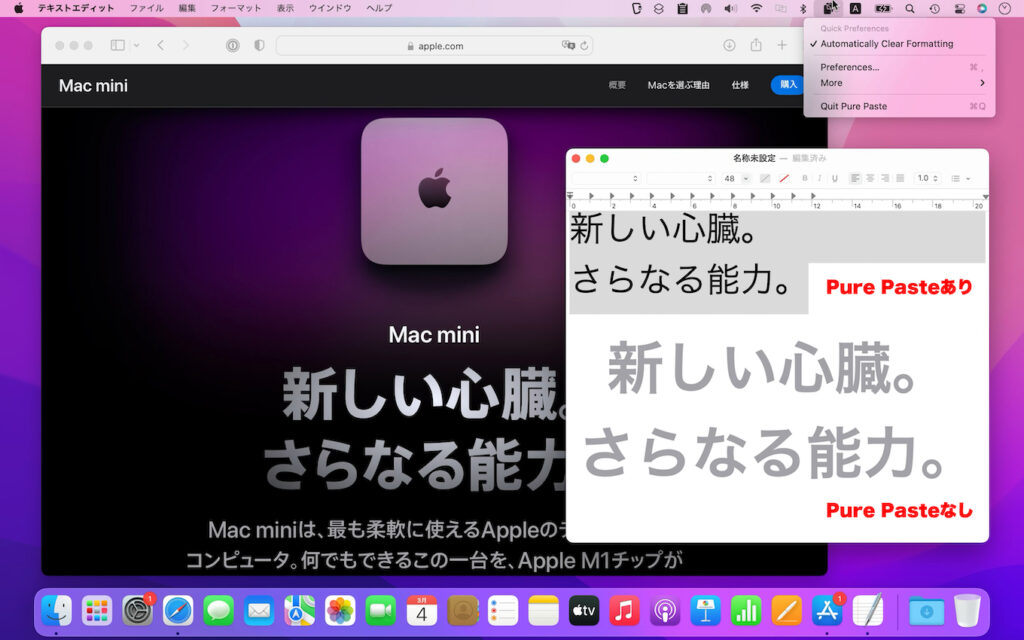Screen dimensions: 1024x640
Task: Select right text alignment
Action: point(883,178)
